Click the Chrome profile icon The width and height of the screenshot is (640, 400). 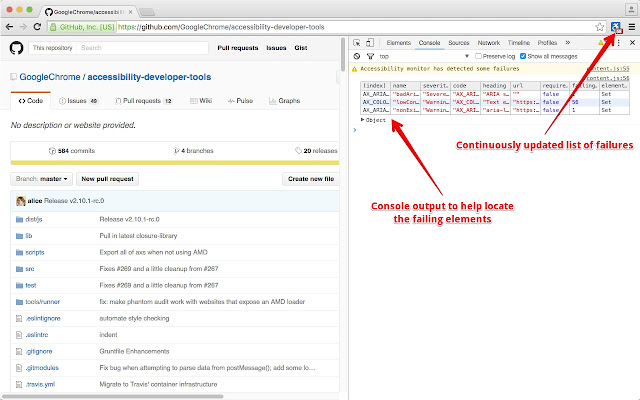click(631, 9)
